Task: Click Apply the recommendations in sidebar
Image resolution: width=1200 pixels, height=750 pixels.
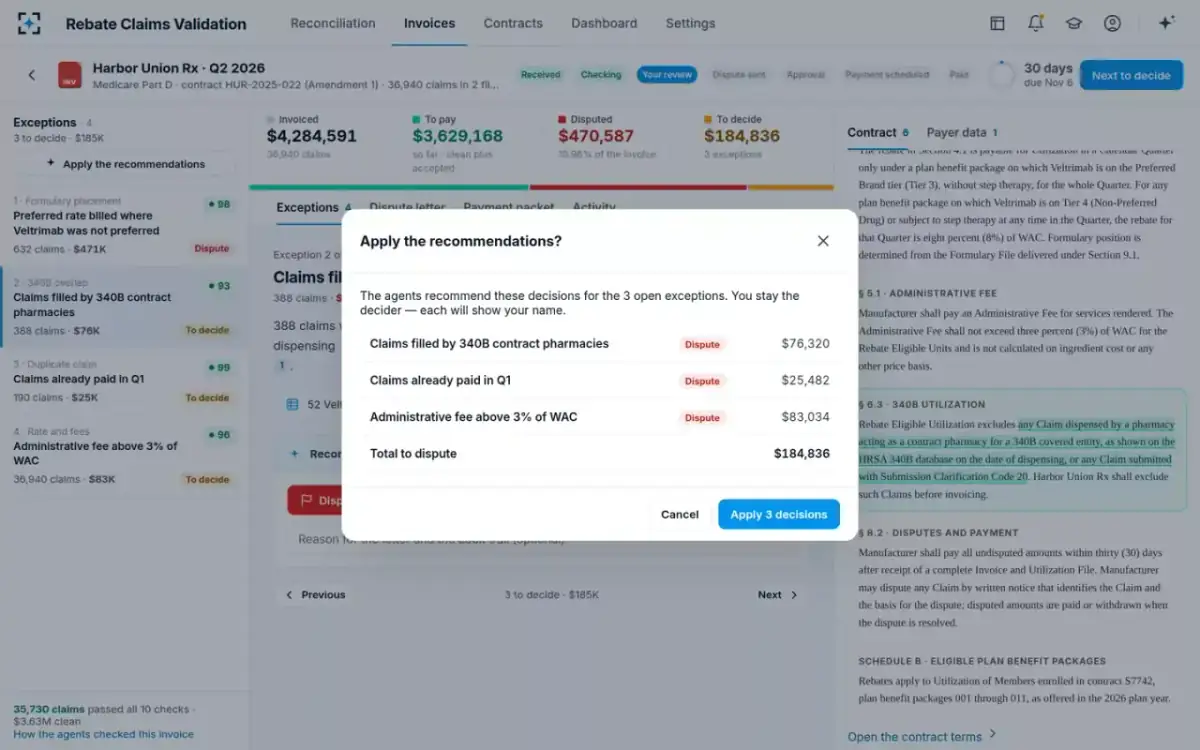Action: [x=124, y=164]
